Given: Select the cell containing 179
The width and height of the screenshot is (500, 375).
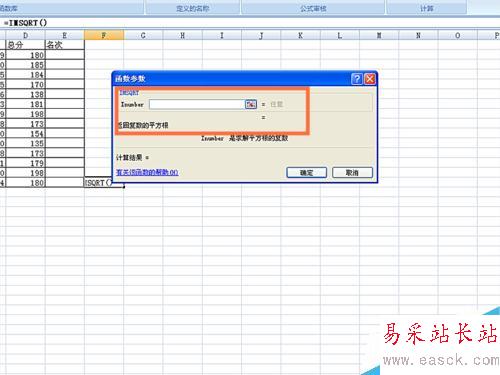Looking at the screenshot, I should coord(25,163).
